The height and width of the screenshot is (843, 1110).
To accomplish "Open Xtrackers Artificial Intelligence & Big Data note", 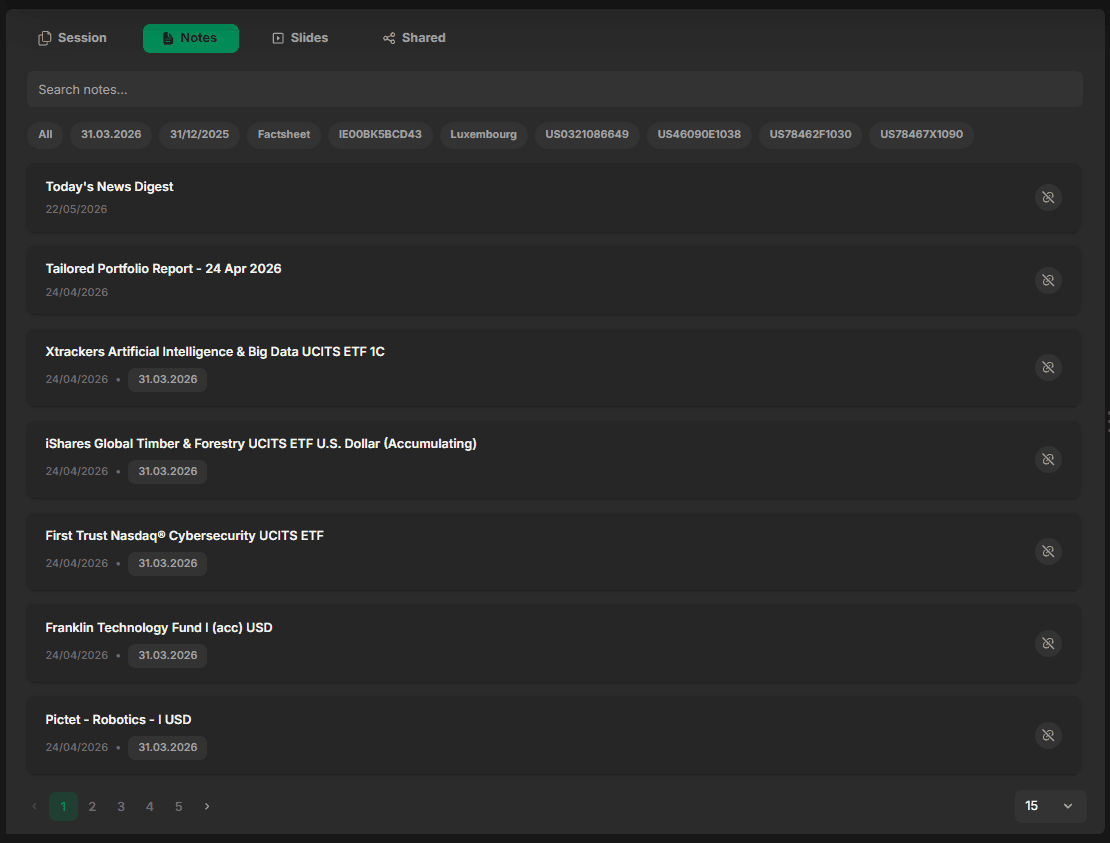I will 553,367.
